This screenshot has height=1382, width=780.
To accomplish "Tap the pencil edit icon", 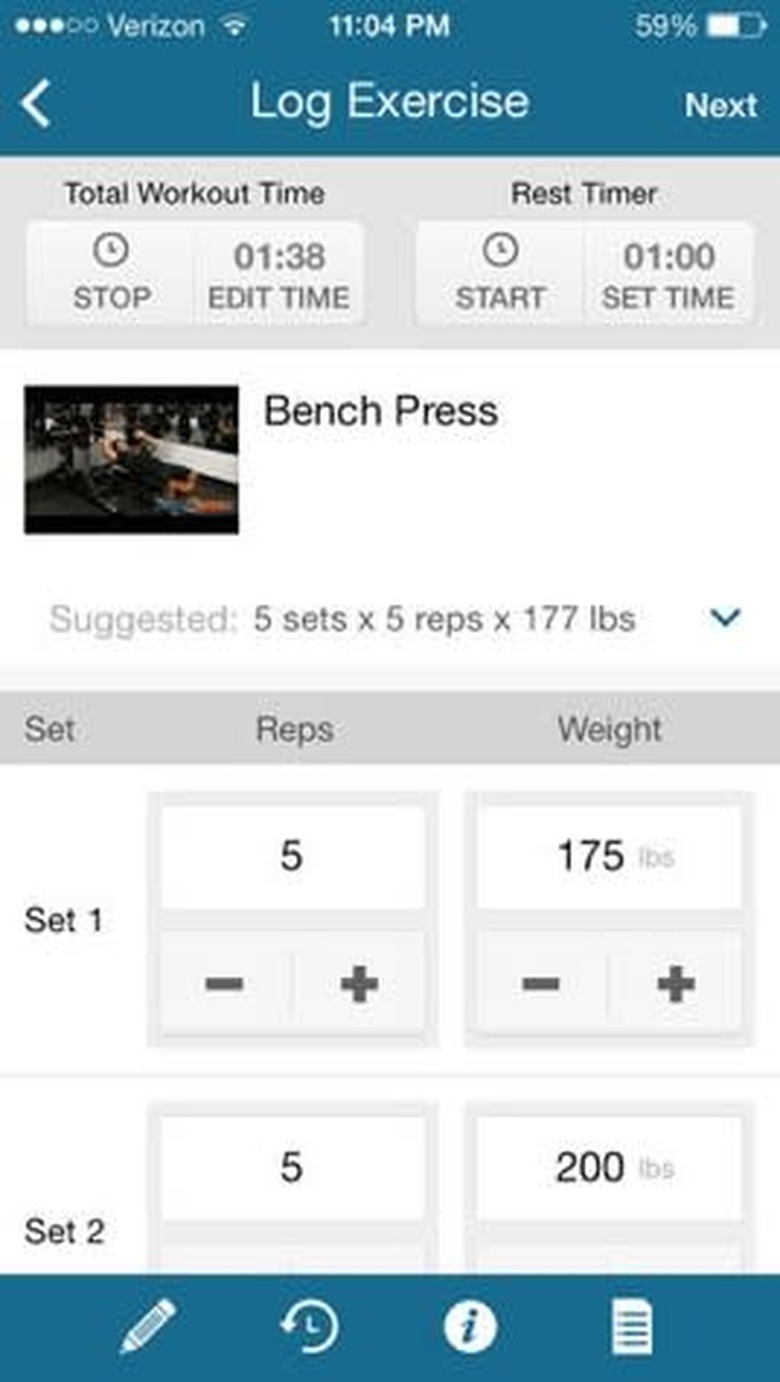I will [148, 1326].
